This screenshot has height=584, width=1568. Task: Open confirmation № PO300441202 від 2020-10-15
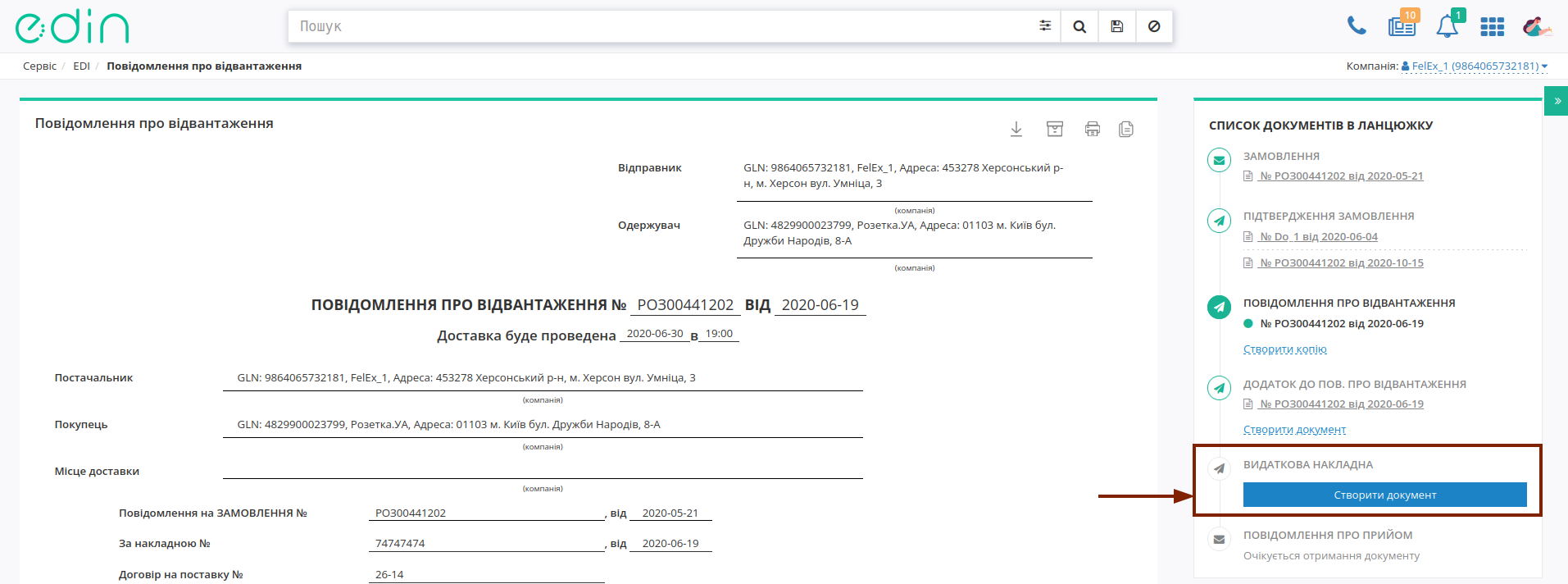pos(1341,263)
